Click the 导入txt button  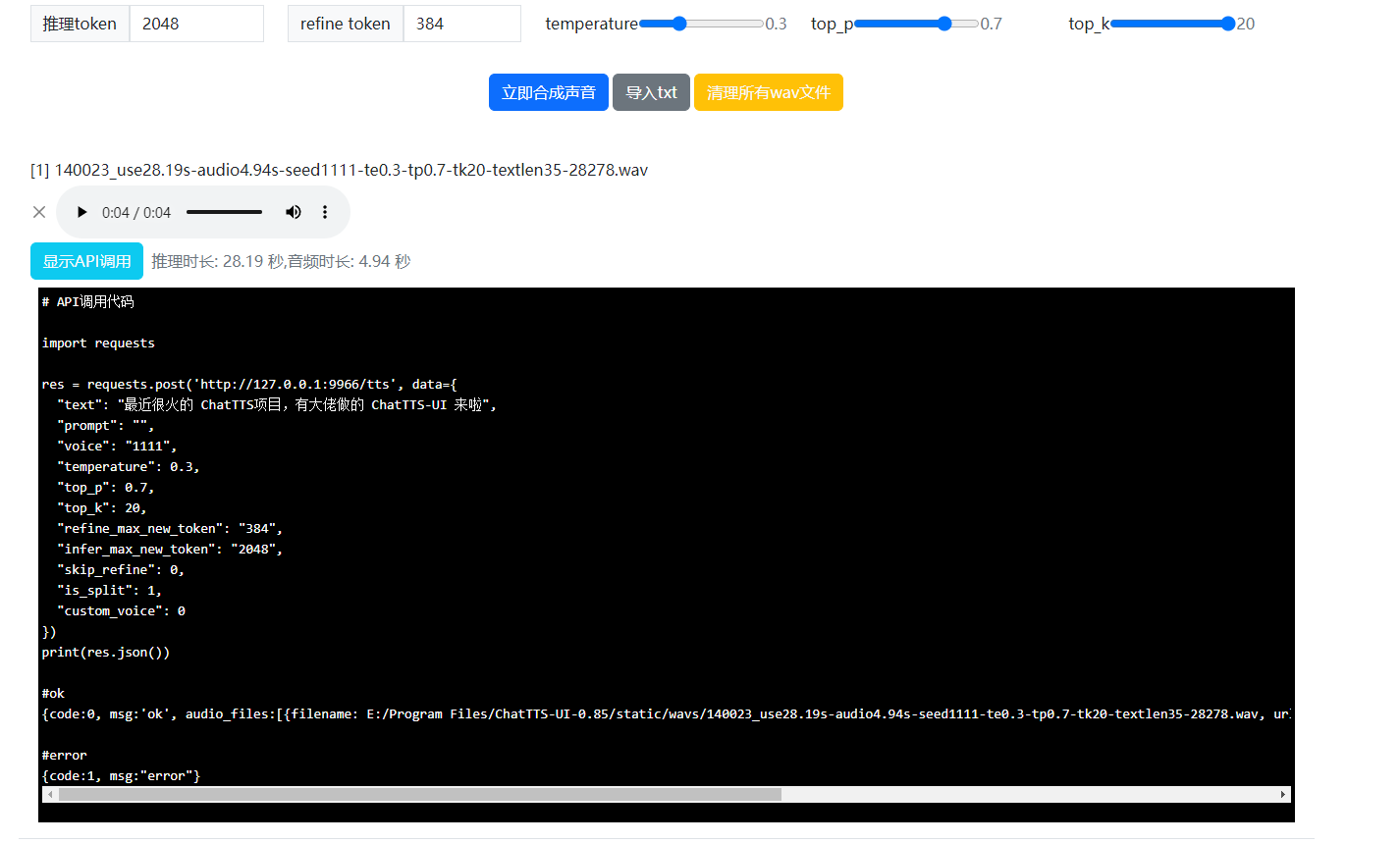[x=651, y=92]
